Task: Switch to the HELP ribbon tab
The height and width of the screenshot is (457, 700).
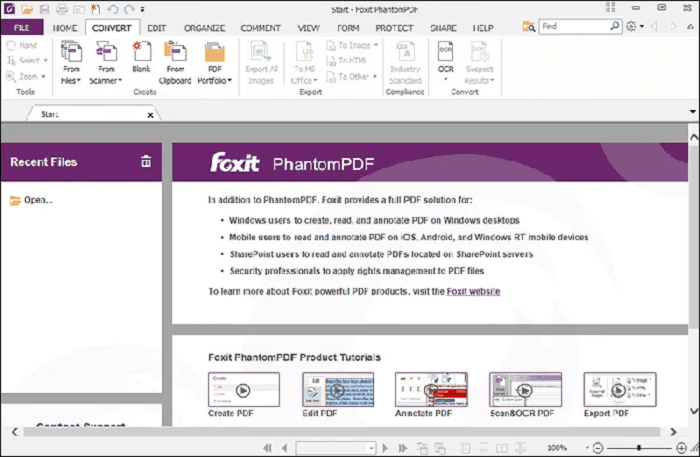Action: (x=483, y=28)
